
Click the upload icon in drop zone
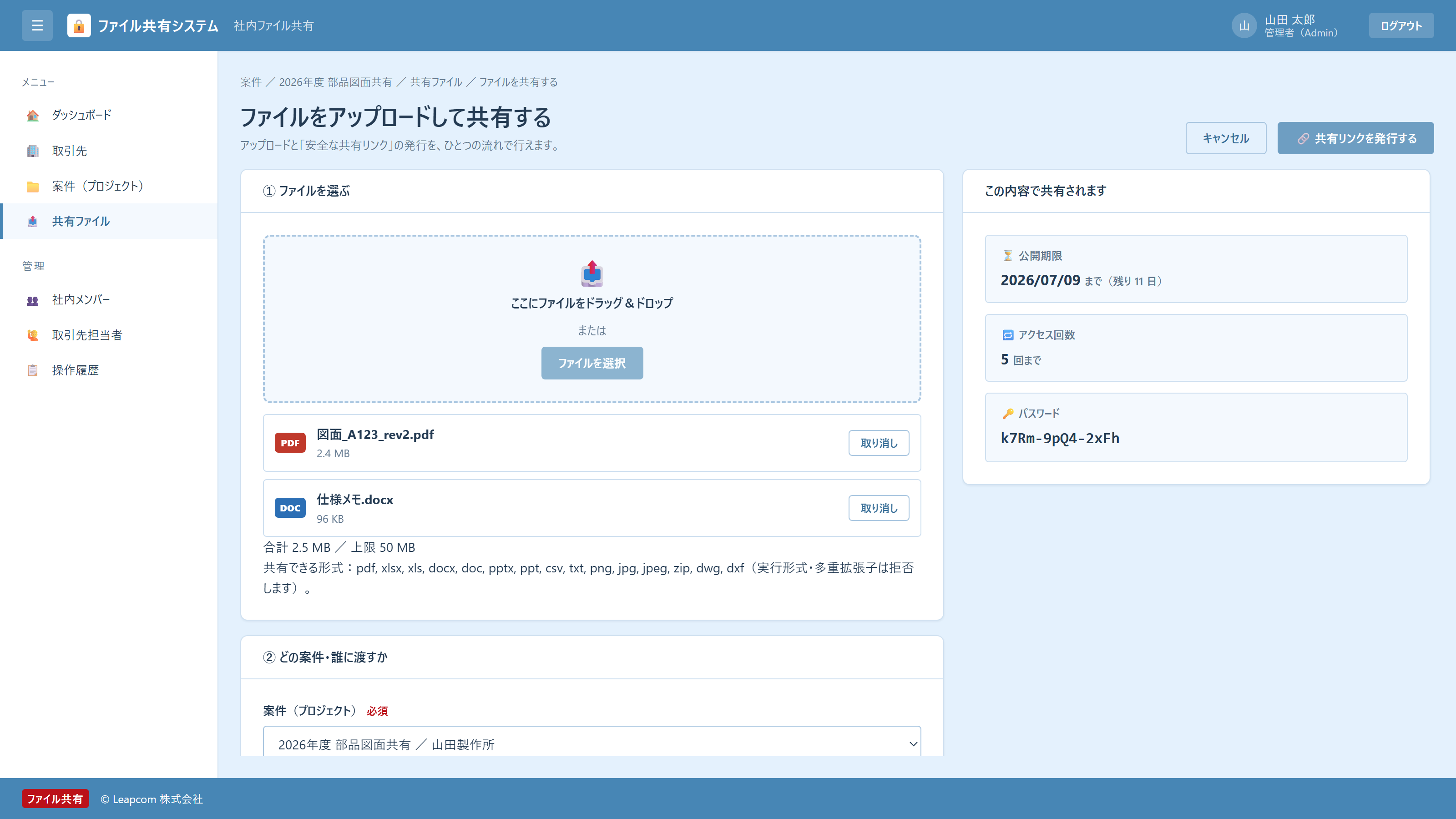click(x=592, y=273)
